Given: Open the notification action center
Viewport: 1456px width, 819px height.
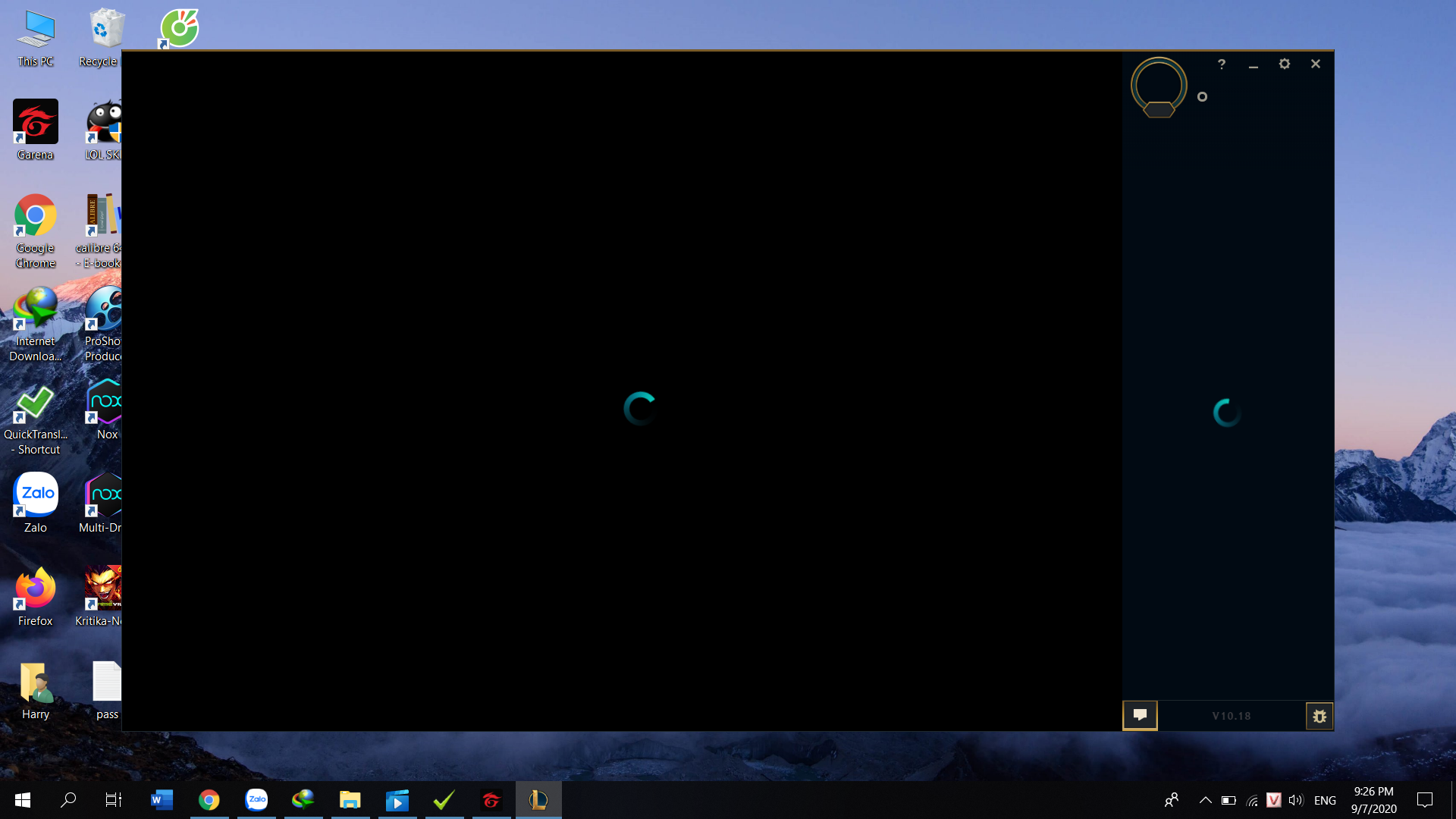Looking at the screenshot, I should click(1425, 800).
